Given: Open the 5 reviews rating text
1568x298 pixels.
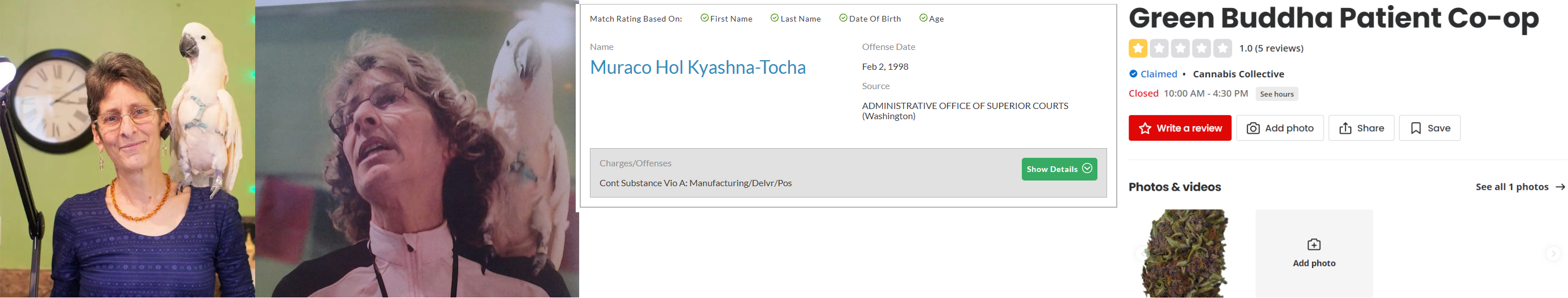Looking at the screenshot, I should [x=1271, y=48].
